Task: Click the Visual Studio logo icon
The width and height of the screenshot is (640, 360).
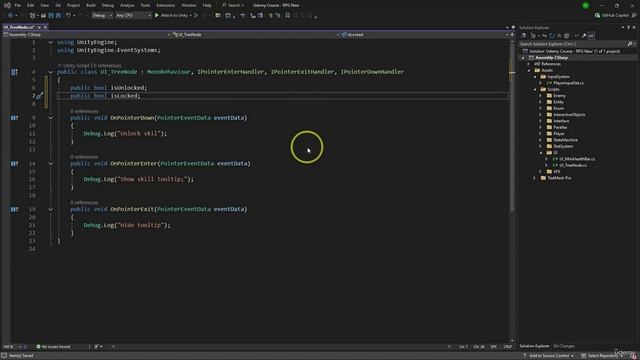Action: coord(7,5)
